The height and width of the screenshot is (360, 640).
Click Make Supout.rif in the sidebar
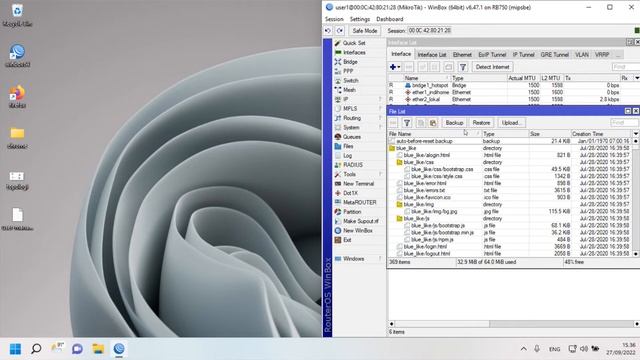click(360, 221)
